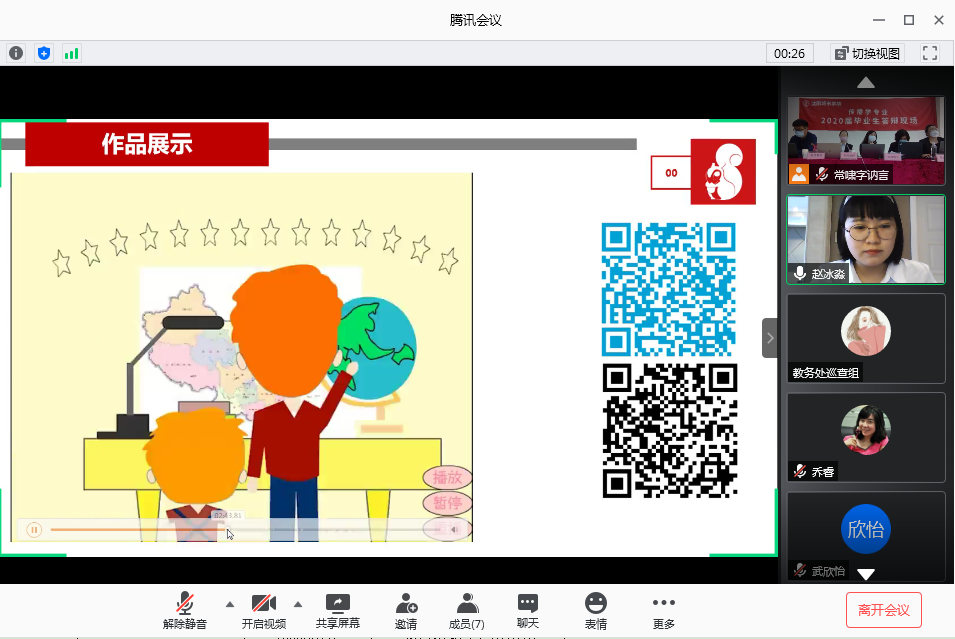This screenshot has width=955, height=639.
Task: Seek on the video progress bar
Action: 244,529
